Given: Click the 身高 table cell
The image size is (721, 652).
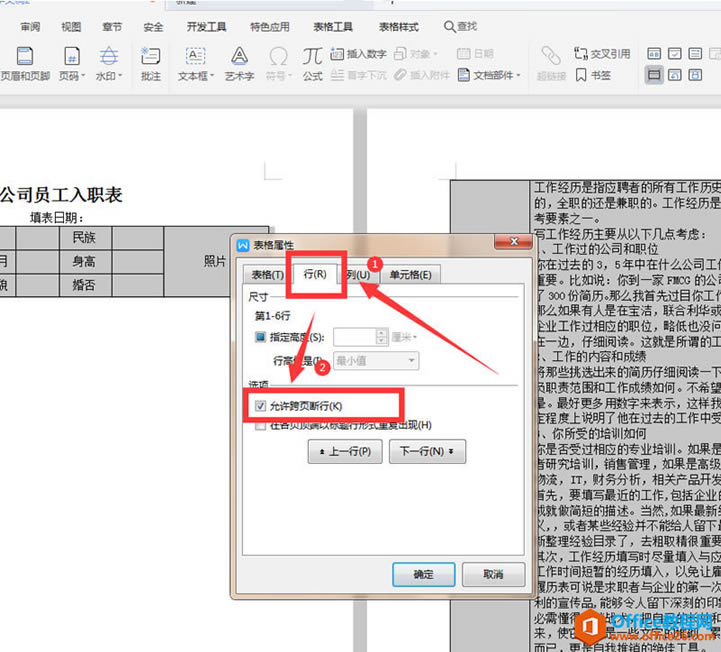Looking at the screenshot, I should pos(86,262).
